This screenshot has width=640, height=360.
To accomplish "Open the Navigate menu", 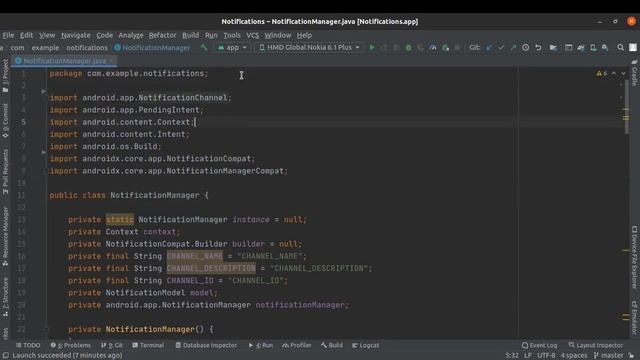I will (x=76, y=35).
